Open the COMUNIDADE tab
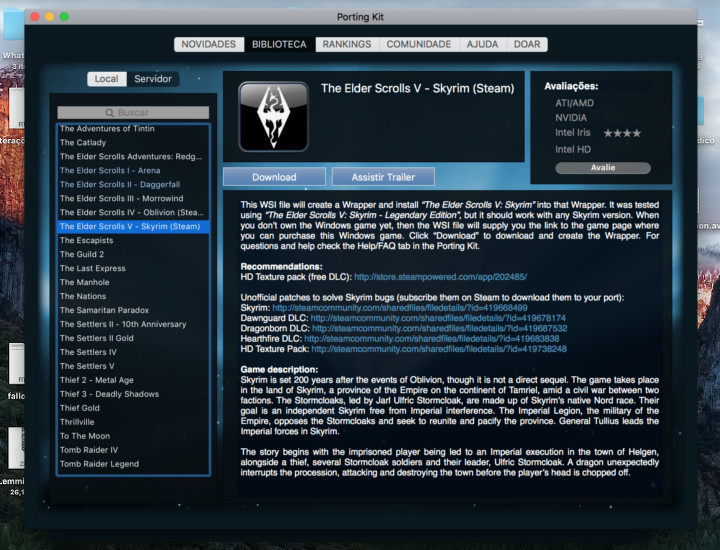The image size is (720, 550). click(419, 45)
